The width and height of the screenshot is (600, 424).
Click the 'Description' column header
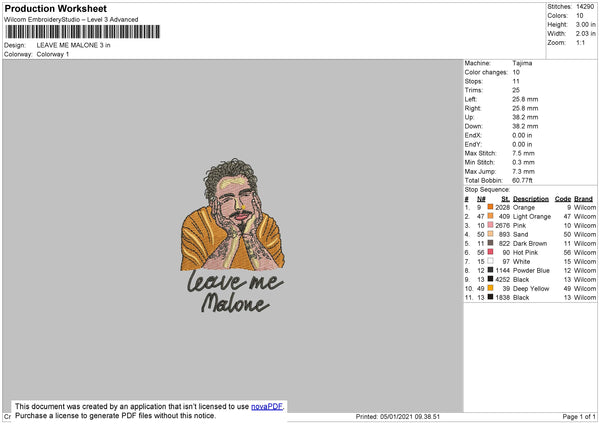(x=531, y=199)
